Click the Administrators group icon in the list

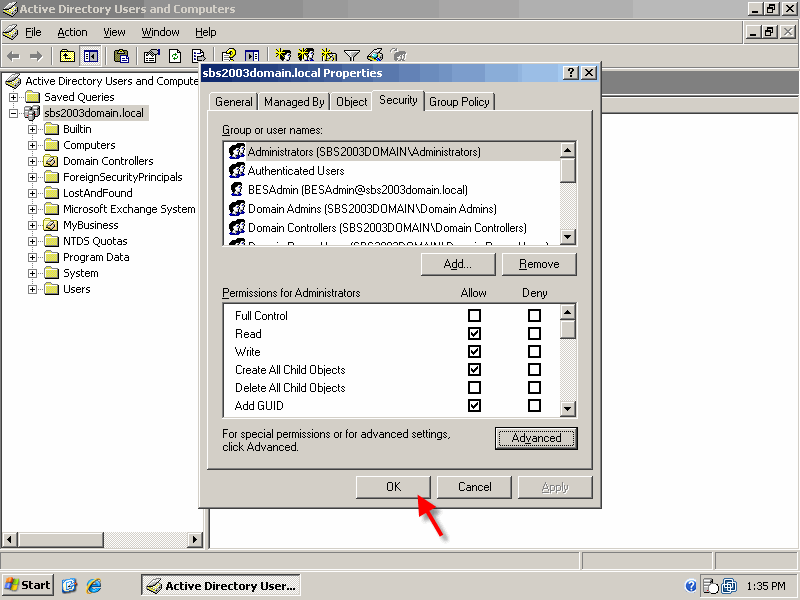click(x=237, y=152)
